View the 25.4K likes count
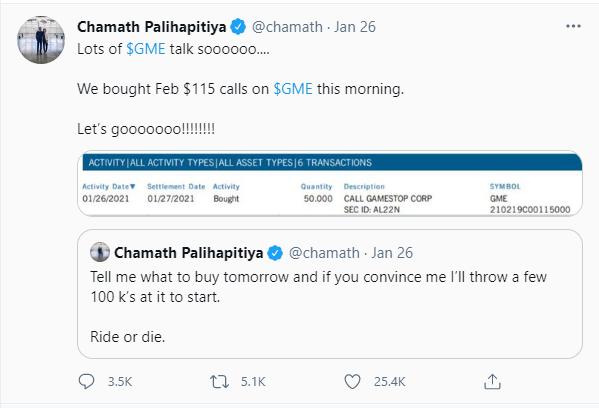This screenshot has height=408, width=599. (x=390, y=382)
